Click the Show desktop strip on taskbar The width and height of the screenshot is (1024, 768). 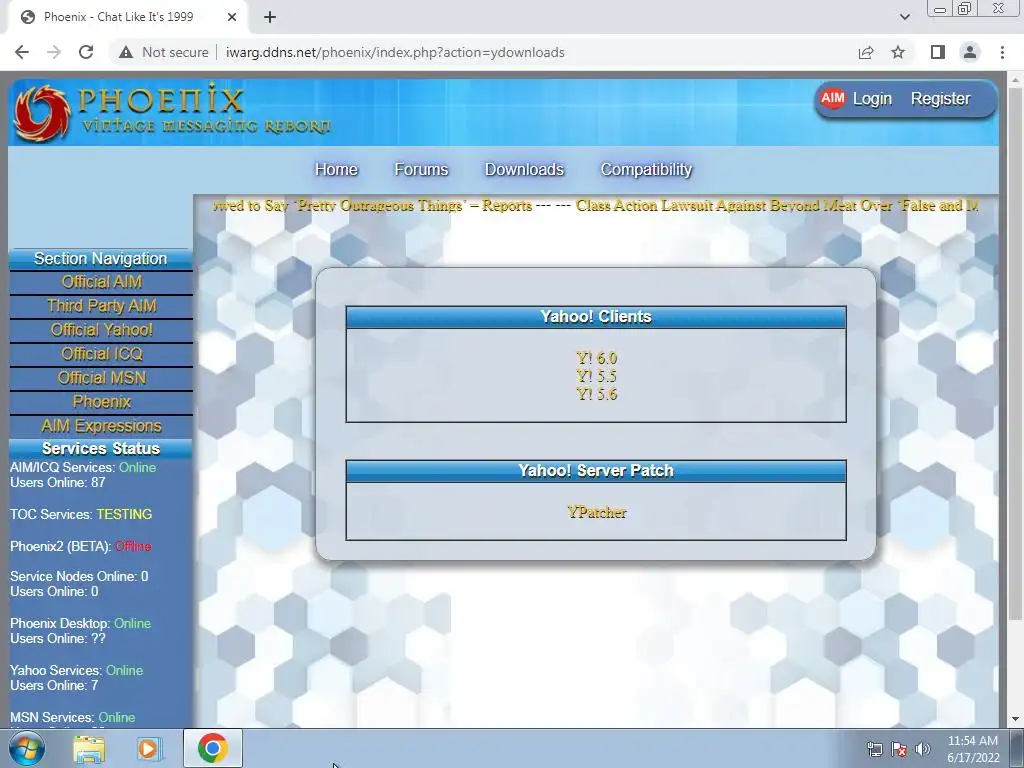1017,748
